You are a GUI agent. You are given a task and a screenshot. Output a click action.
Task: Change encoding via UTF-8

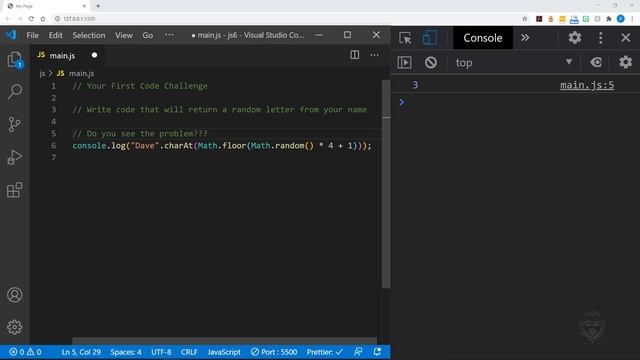click(161, 352)
